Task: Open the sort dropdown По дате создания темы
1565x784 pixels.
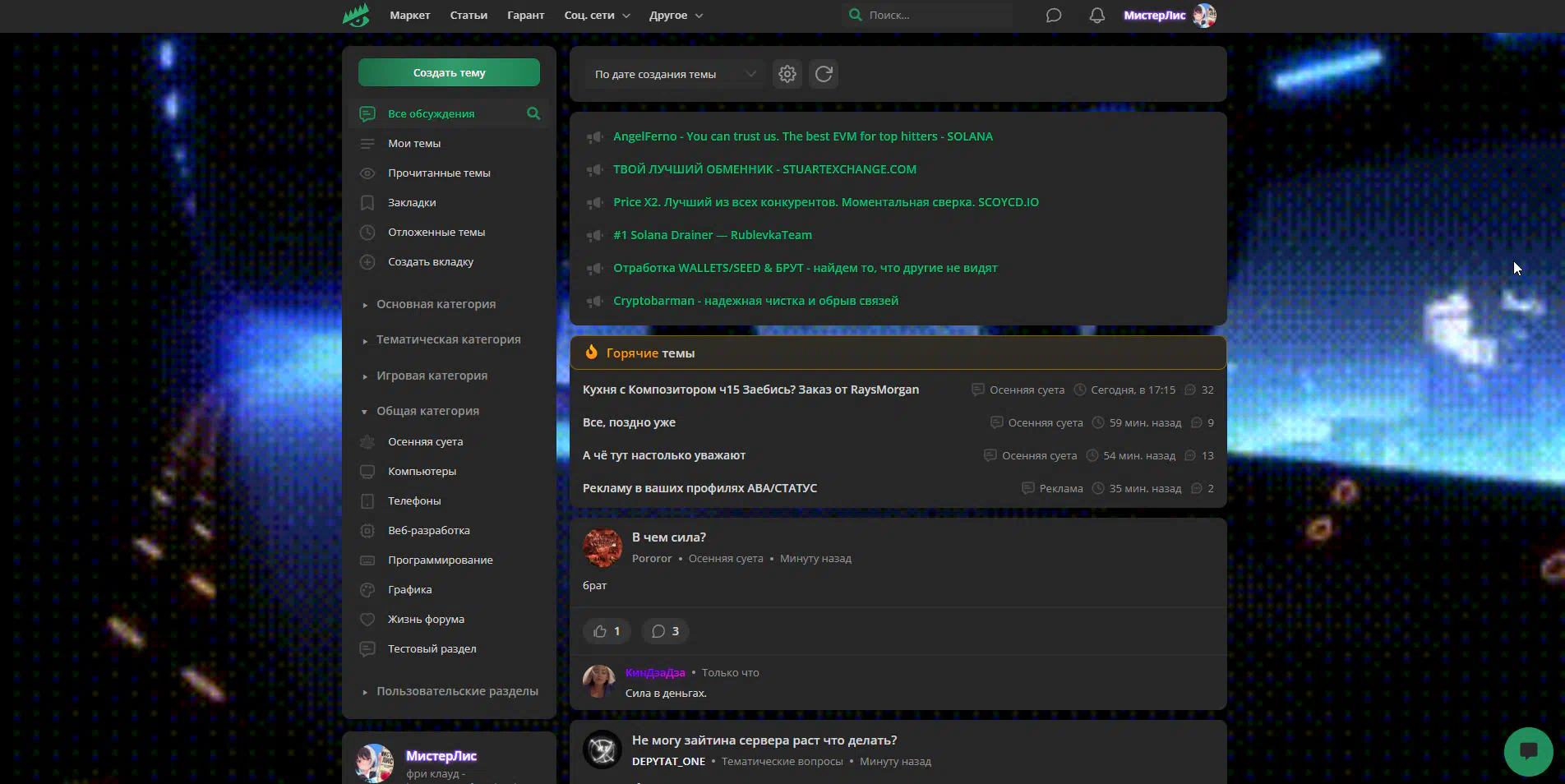Action: click(x=675, y=74)
